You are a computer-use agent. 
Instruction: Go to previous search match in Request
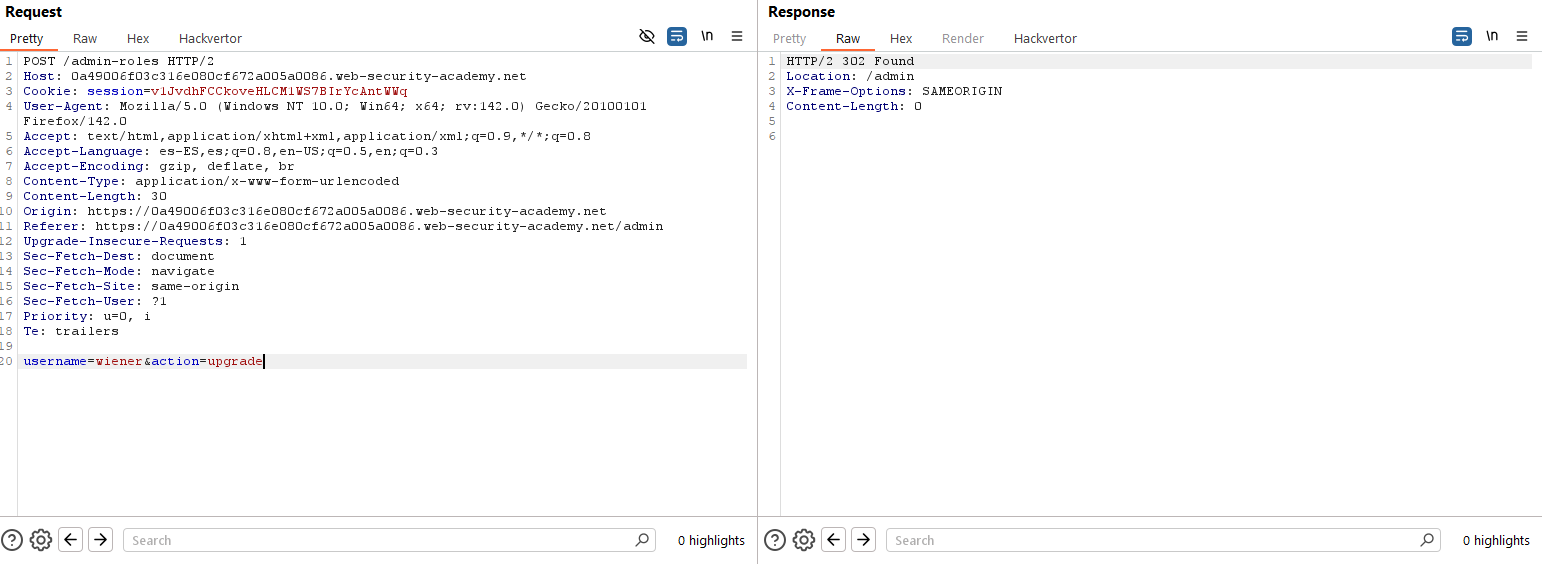71,540
